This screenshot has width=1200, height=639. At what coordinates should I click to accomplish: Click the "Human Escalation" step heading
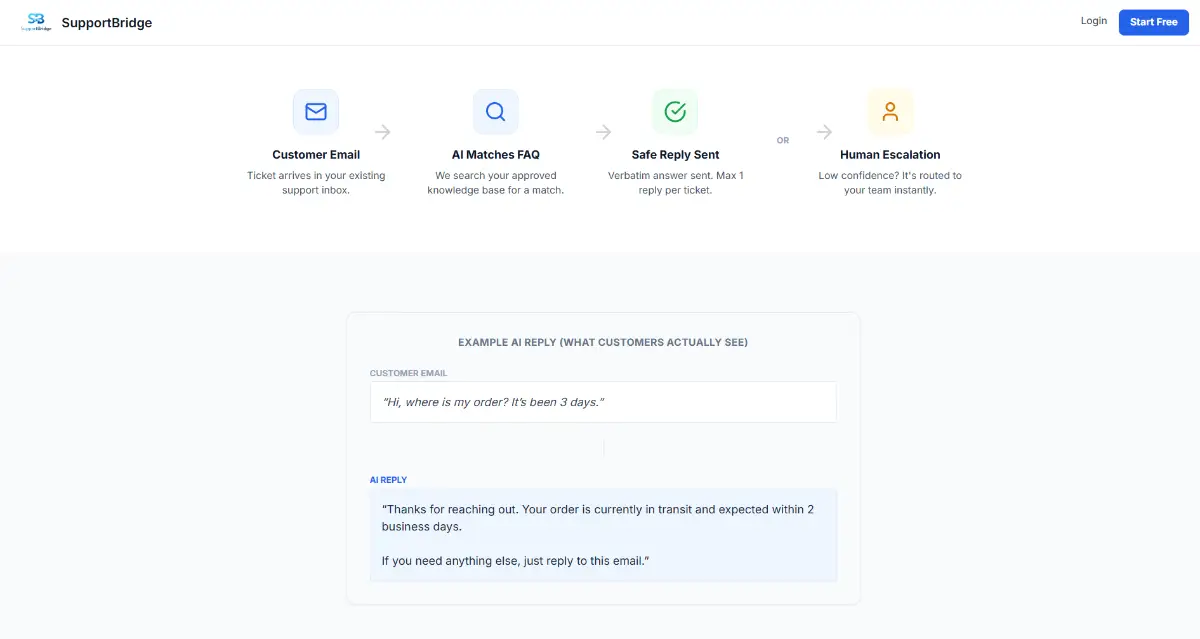(x=890, y=155)
